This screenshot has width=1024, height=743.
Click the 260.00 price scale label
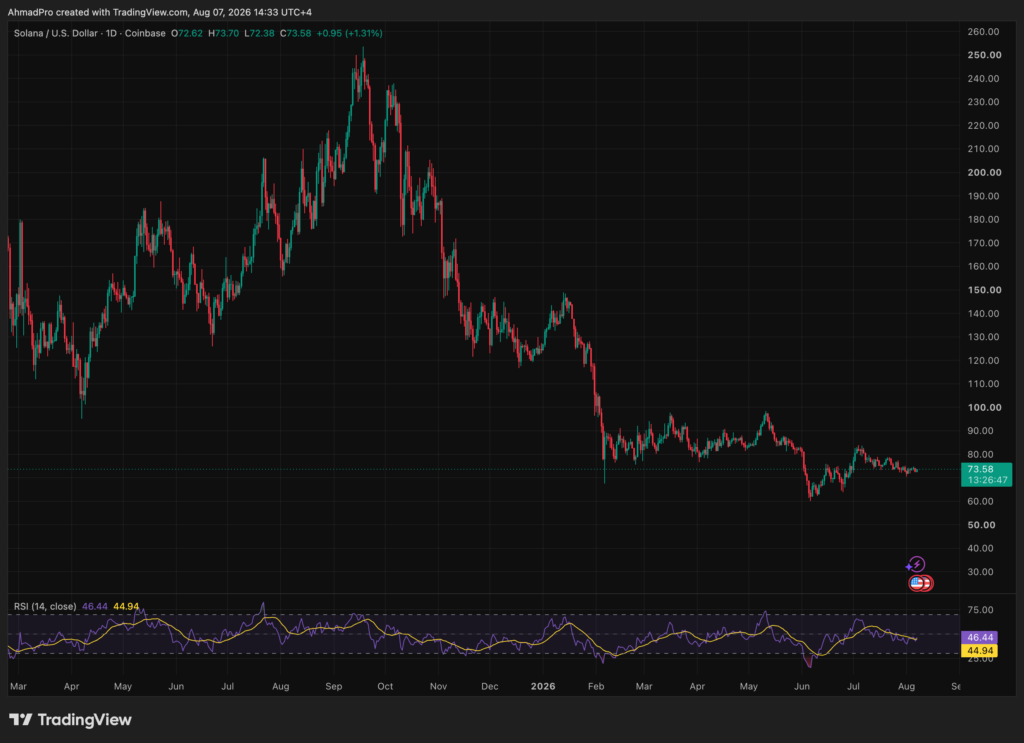(x=984, y=31)
